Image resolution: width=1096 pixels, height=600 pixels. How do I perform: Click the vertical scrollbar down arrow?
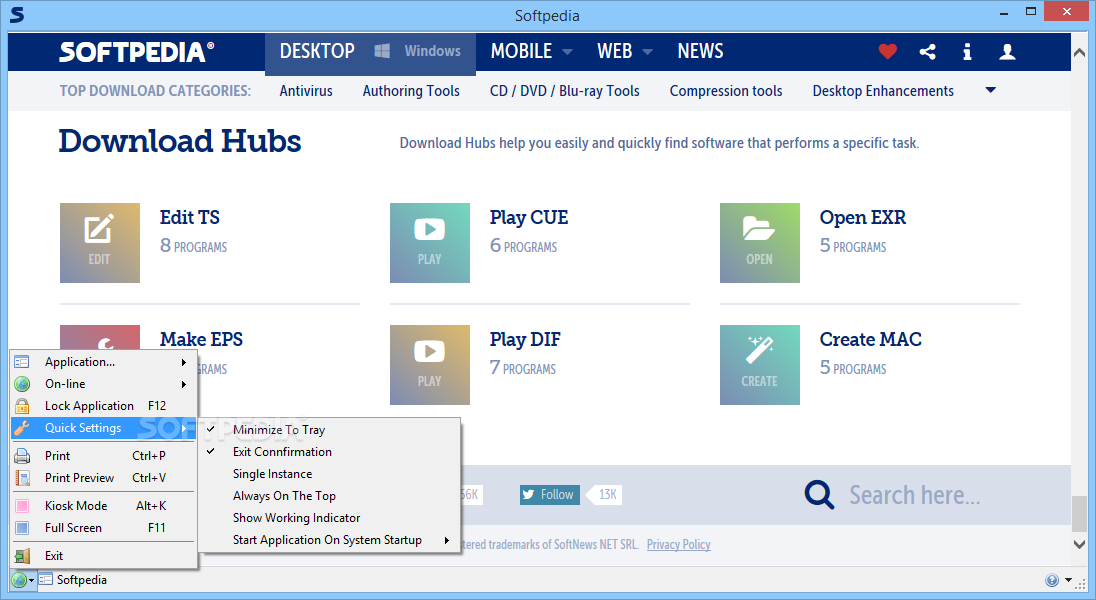tap(1079, 544)
